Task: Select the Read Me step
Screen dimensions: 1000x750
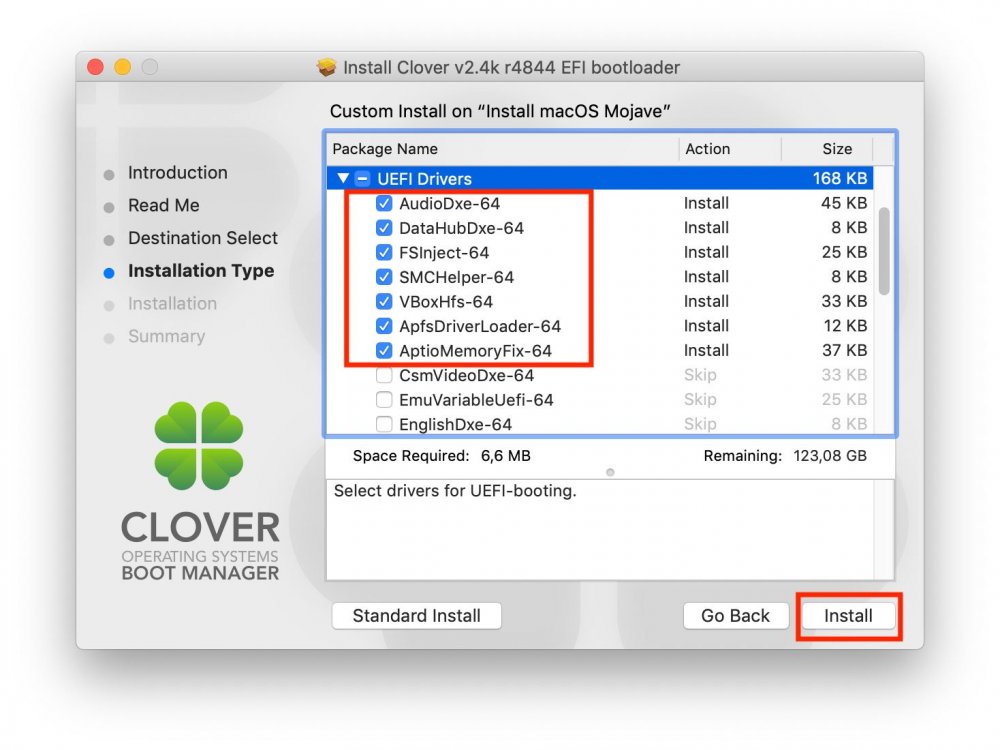Action: [x=163, y=205]
